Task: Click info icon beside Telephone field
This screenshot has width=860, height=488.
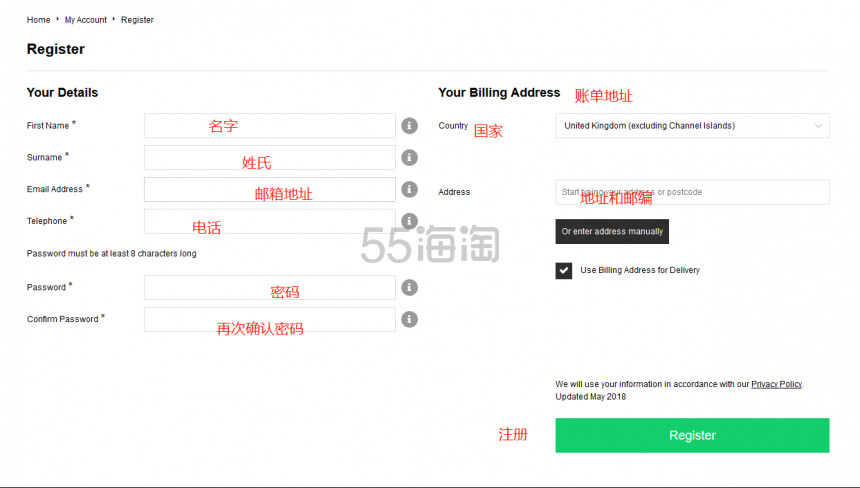Action: coord(409,221)
